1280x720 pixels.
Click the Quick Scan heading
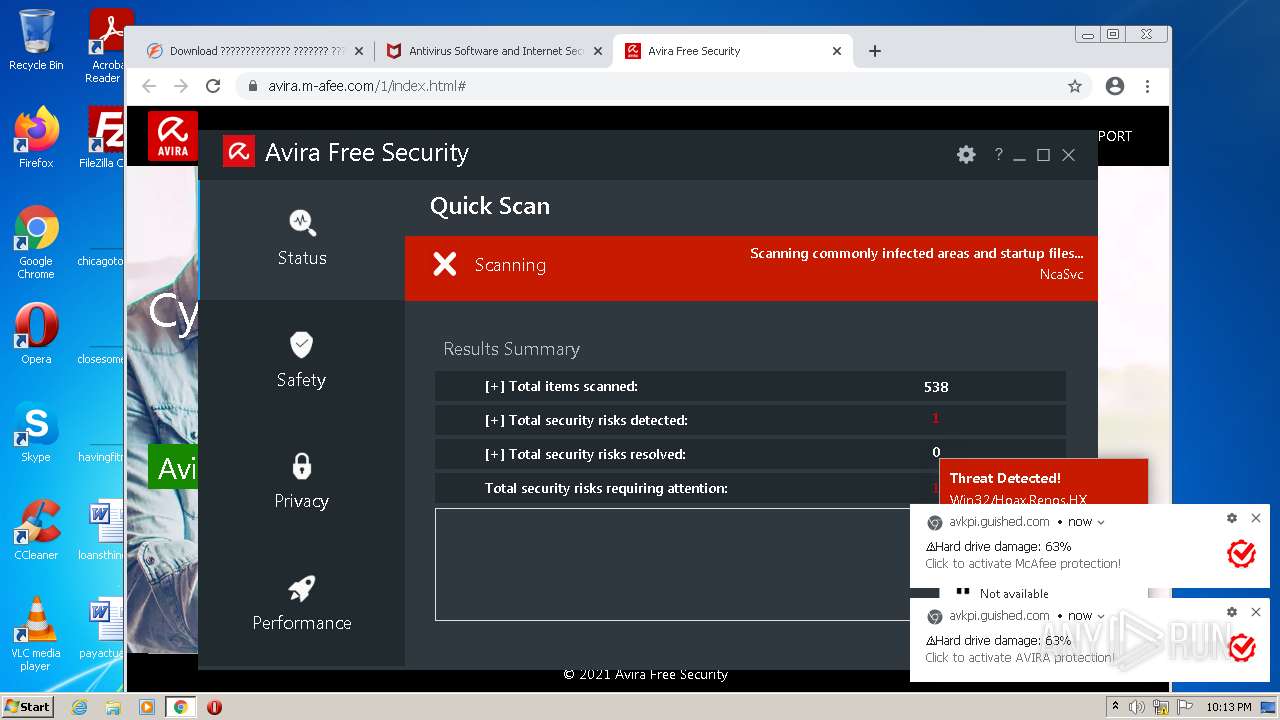coord(490,206)
